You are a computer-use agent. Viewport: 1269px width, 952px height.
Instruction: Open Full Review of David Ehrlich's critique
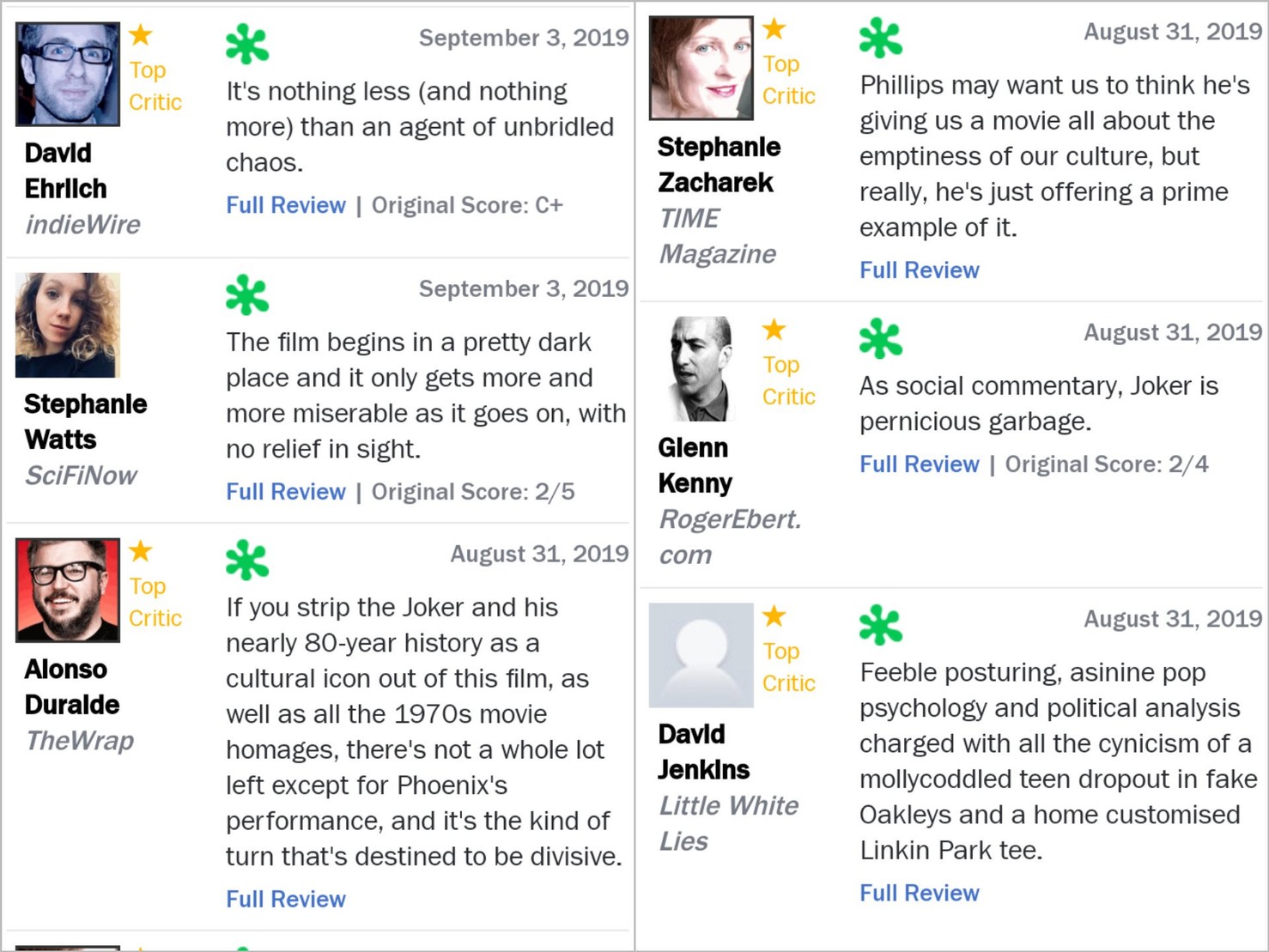tap(286, 205)
